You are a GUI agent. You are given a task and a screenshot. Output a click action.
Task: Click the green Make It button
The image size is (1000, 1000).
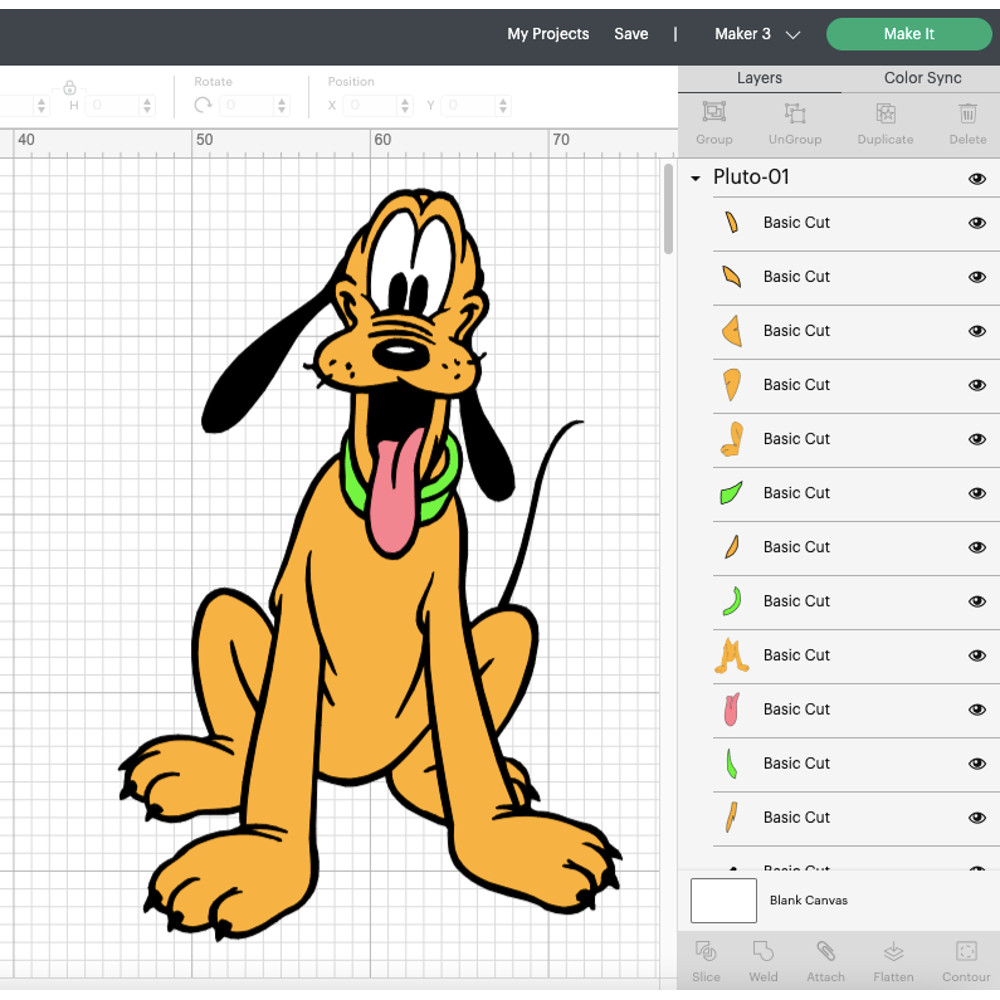click(x=908, y=34)
